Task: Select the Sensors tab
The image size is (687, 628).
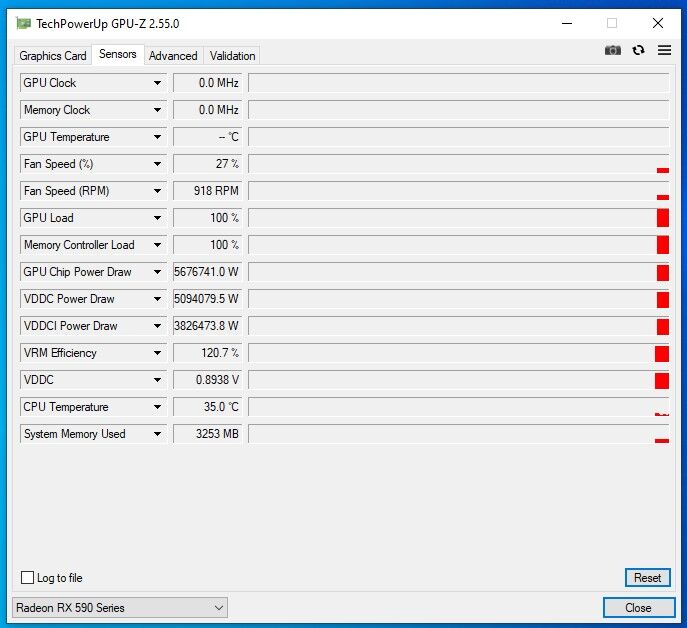Action: coord(117,54)
